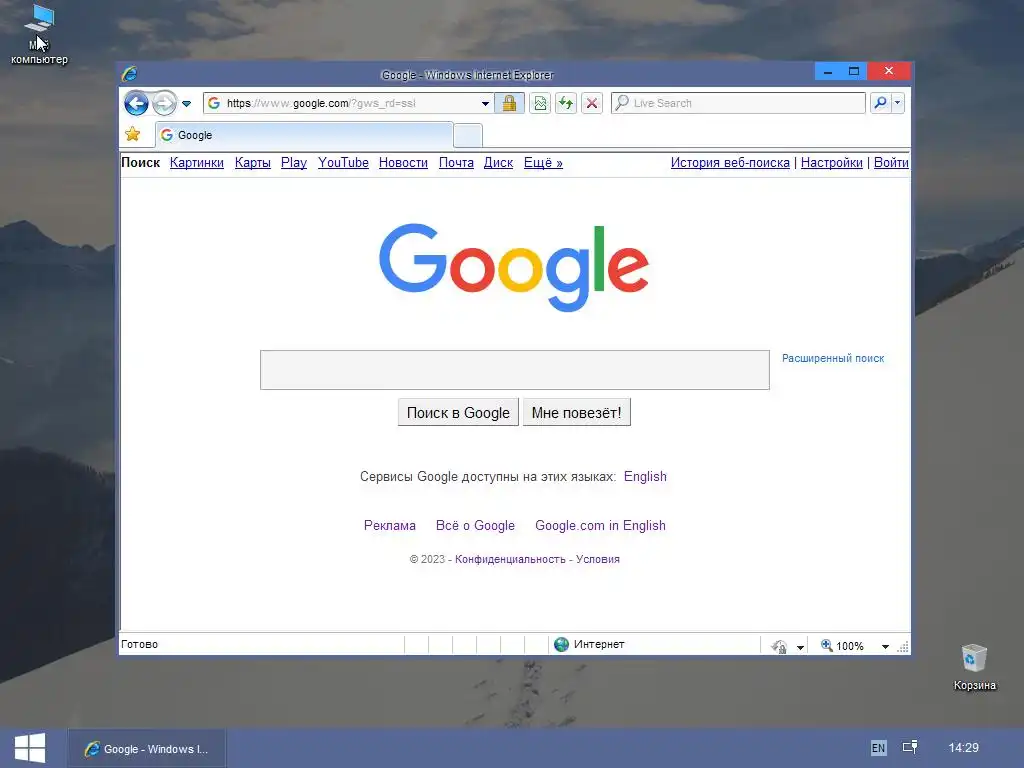Click the greyed Forward arrow button
The image size is (1024, 768).
click(164, 103)
